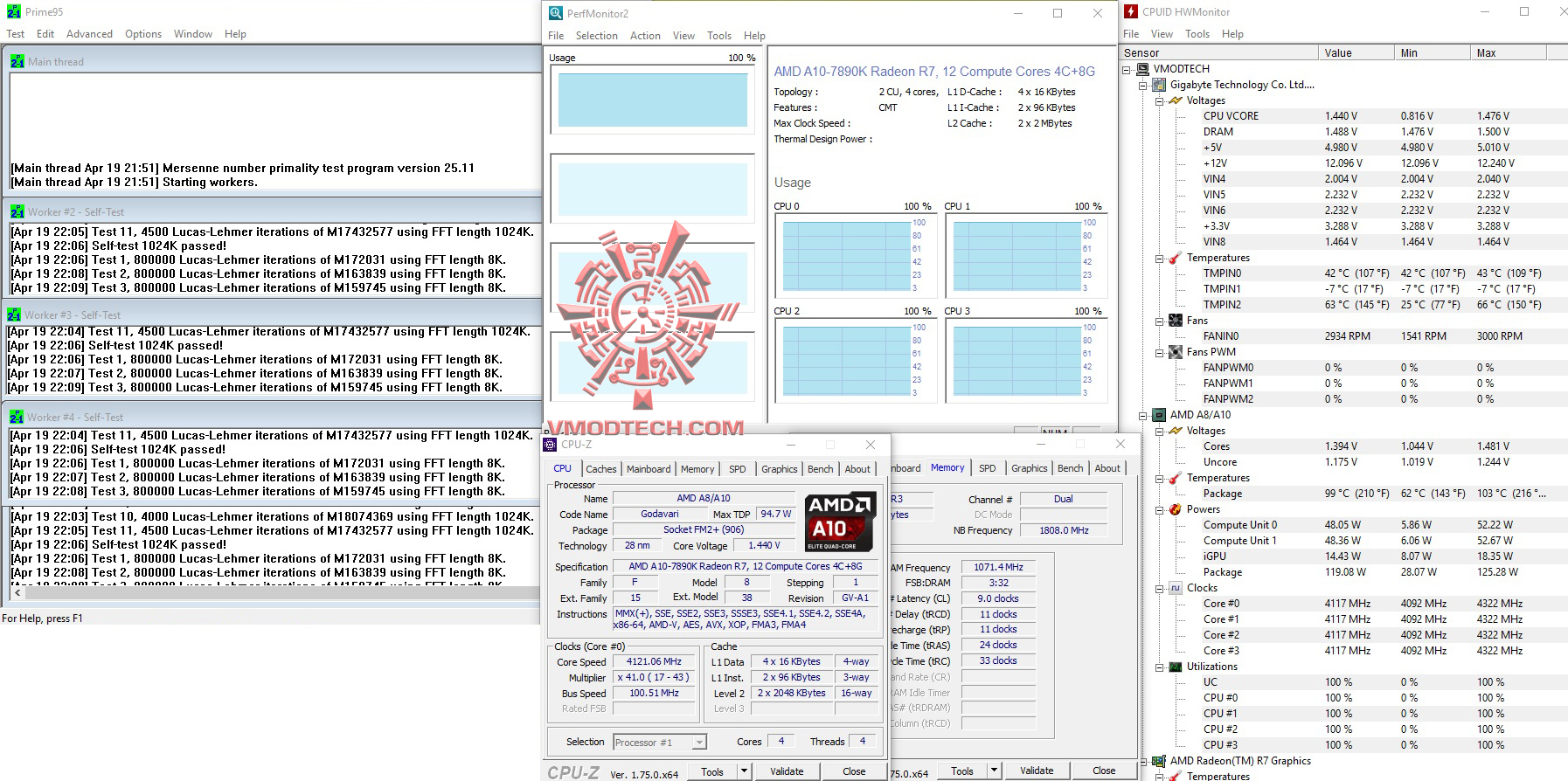Open the Options menu in Prime95
The image size is (1568, 781).
pyautogui.click(x=143, y=34)
